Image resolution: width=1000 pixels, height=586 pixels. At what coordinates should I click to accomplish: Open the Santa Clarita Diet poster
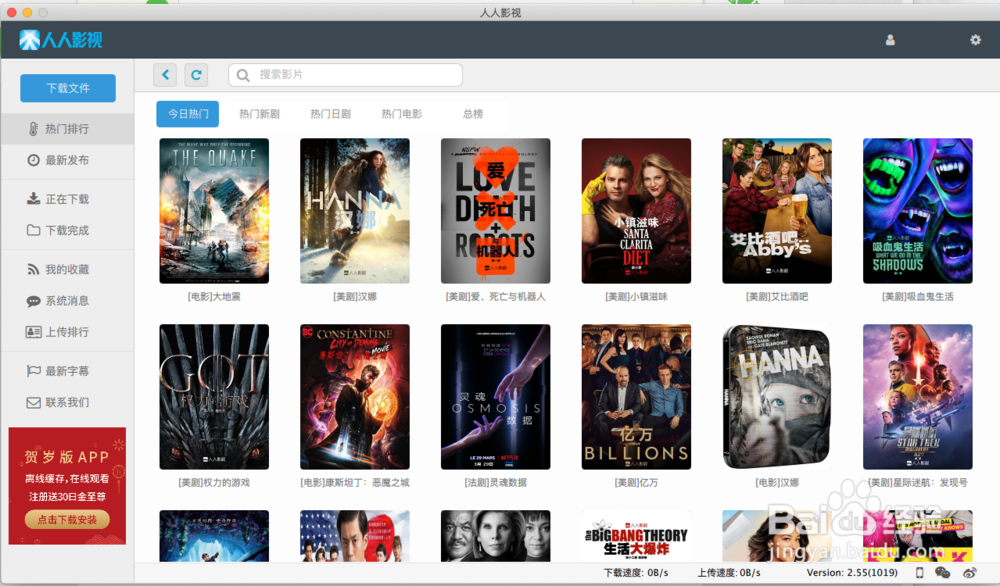636,211
